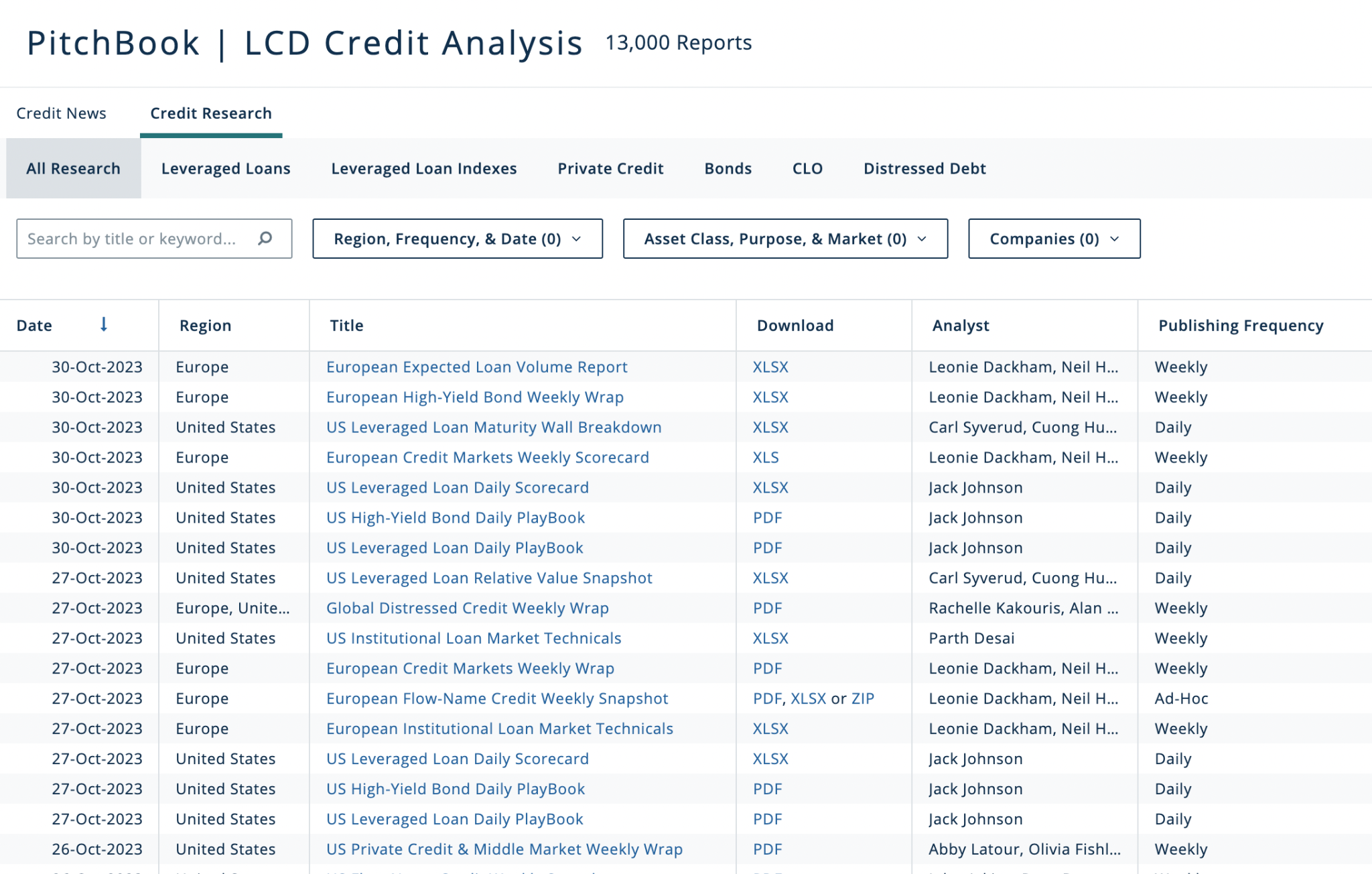Click analyst Rachelle Kakouris, Alan ...
Viewport: 1372px width, 874px height.
(1024, 609)
